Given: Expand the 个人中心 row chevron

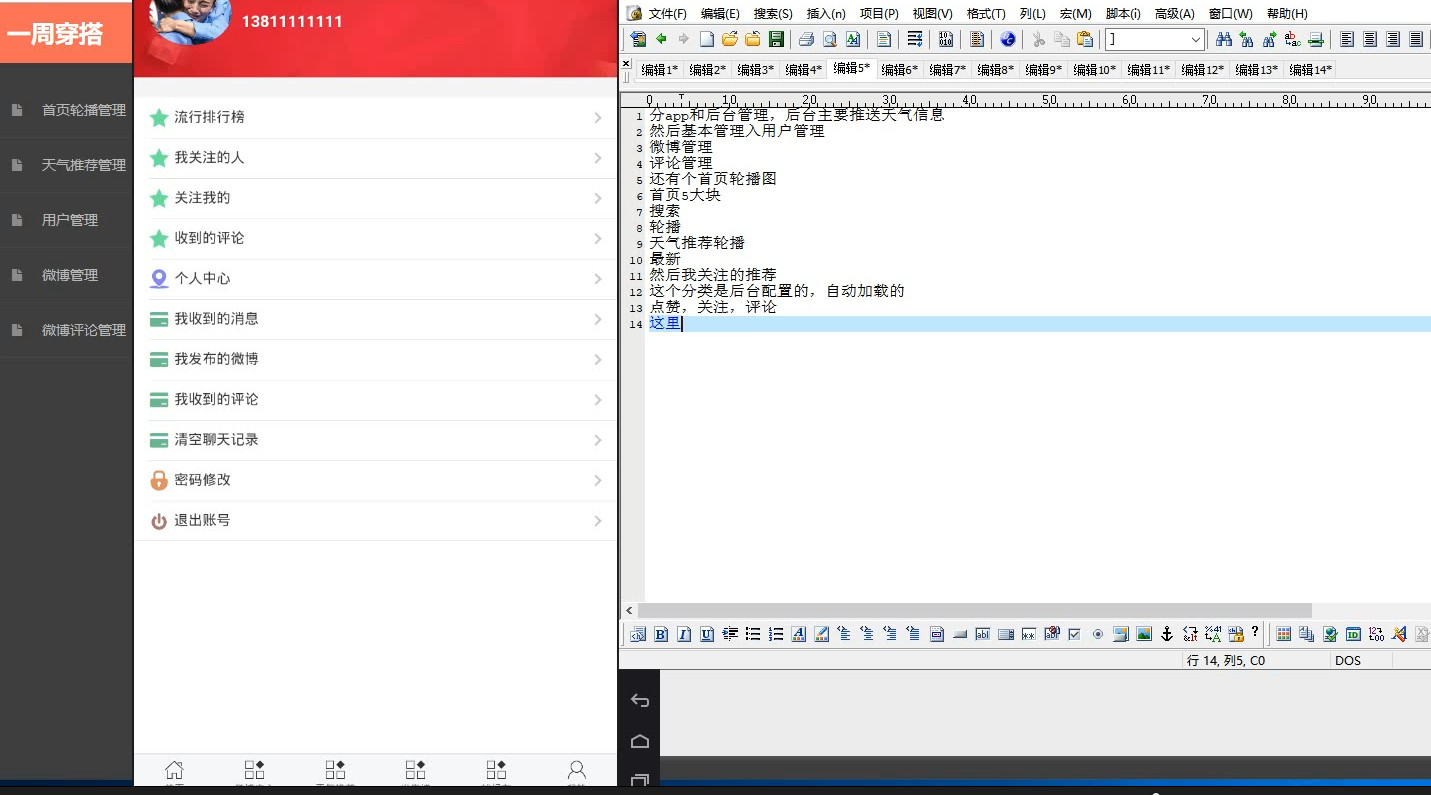Looking at the screenshot, I should (598, 279).
